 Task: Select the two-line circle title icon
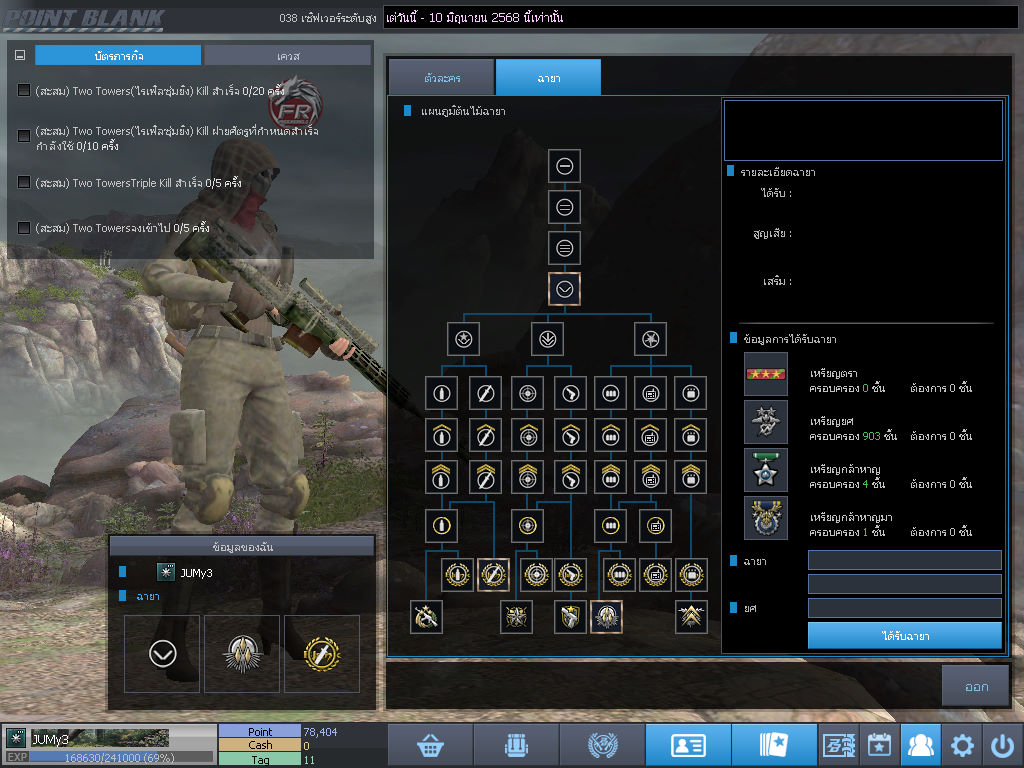[x=564, y=207]
